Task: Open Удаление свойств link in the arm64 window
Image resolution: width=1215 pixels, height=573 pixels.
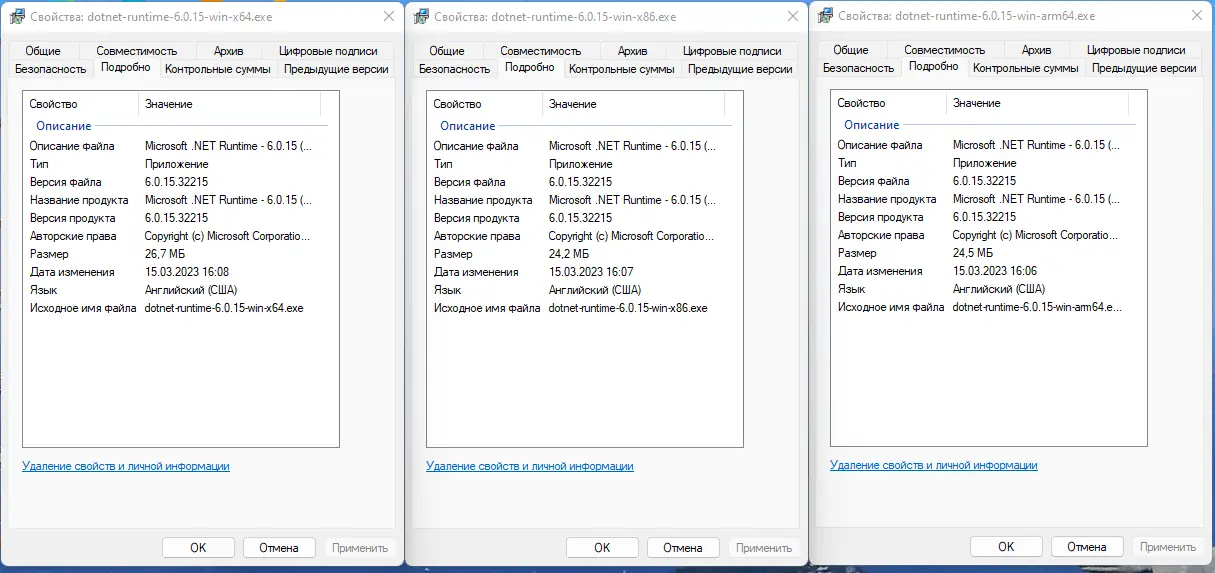Action: [x=933, y=465]
